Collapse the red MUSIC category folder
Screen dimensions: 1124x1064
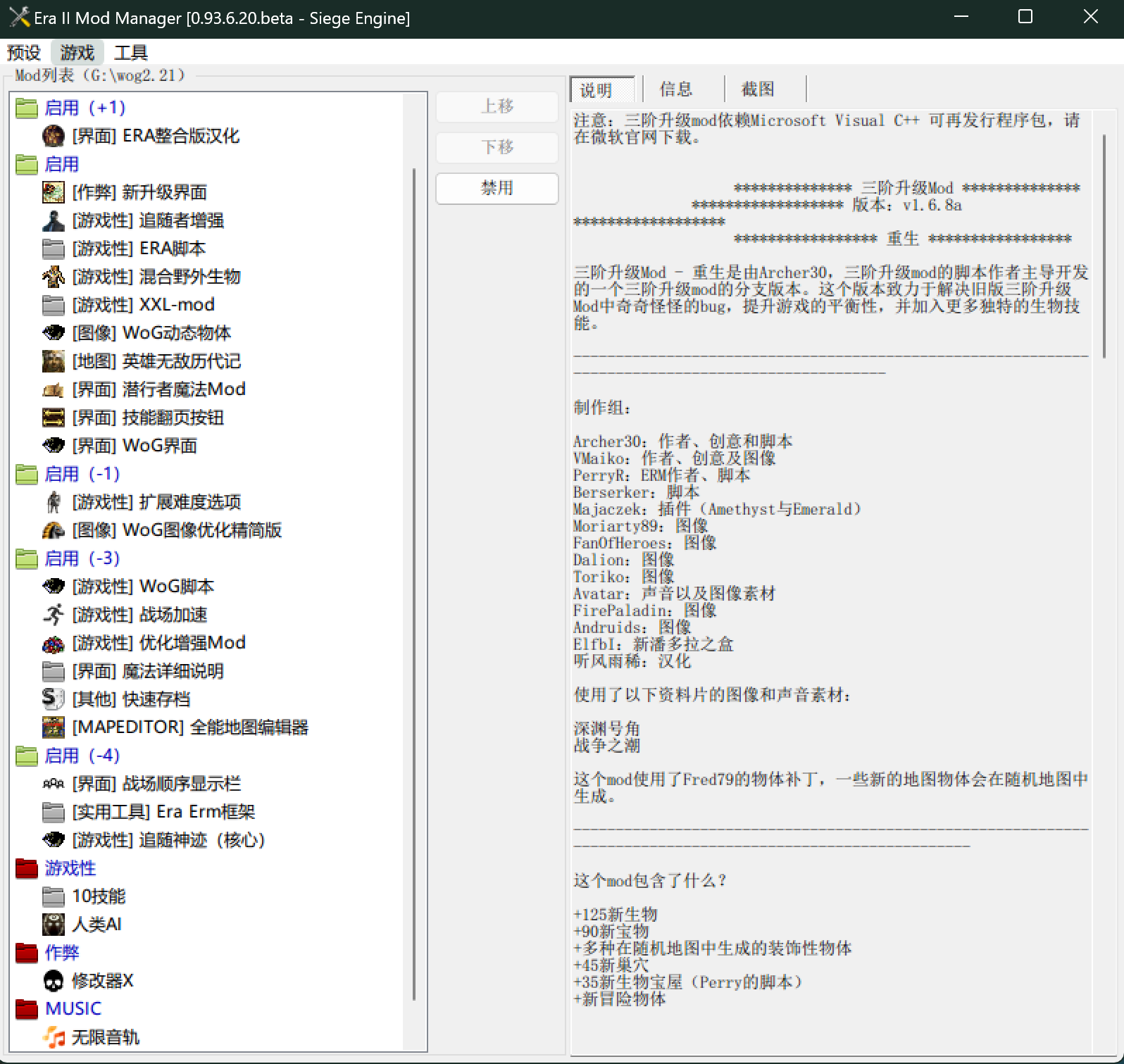[27, 1009]
